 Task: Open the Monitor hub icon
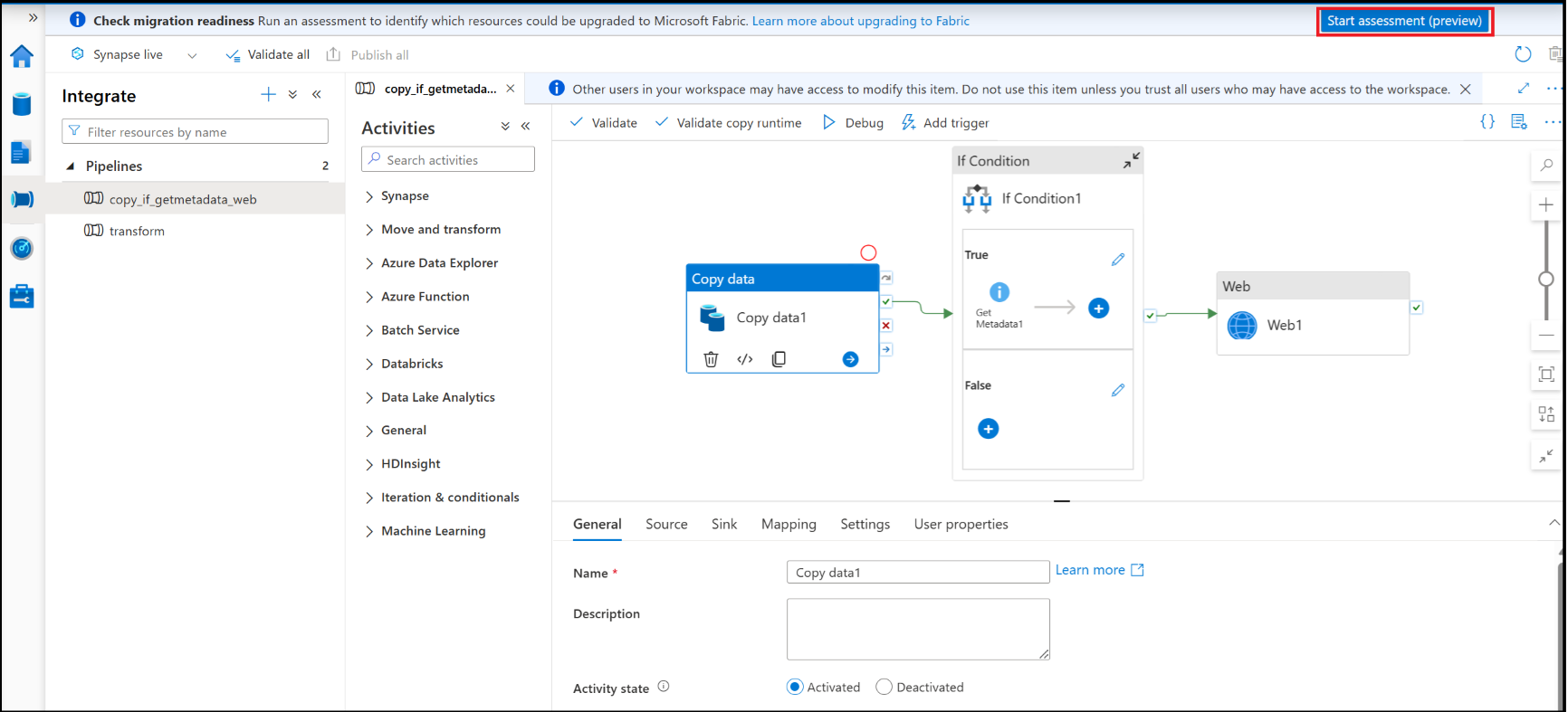coord(22,248)
